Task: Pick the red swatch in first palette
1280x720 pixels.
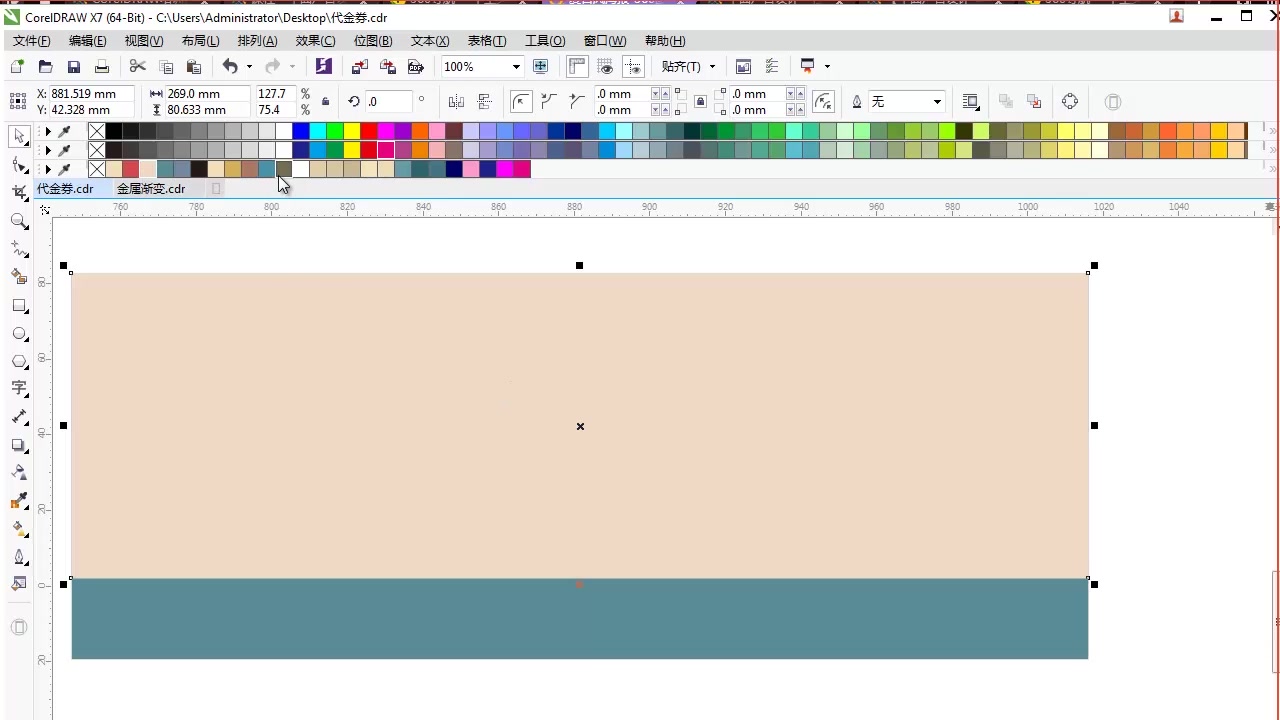Action: (x=369, y=131)
